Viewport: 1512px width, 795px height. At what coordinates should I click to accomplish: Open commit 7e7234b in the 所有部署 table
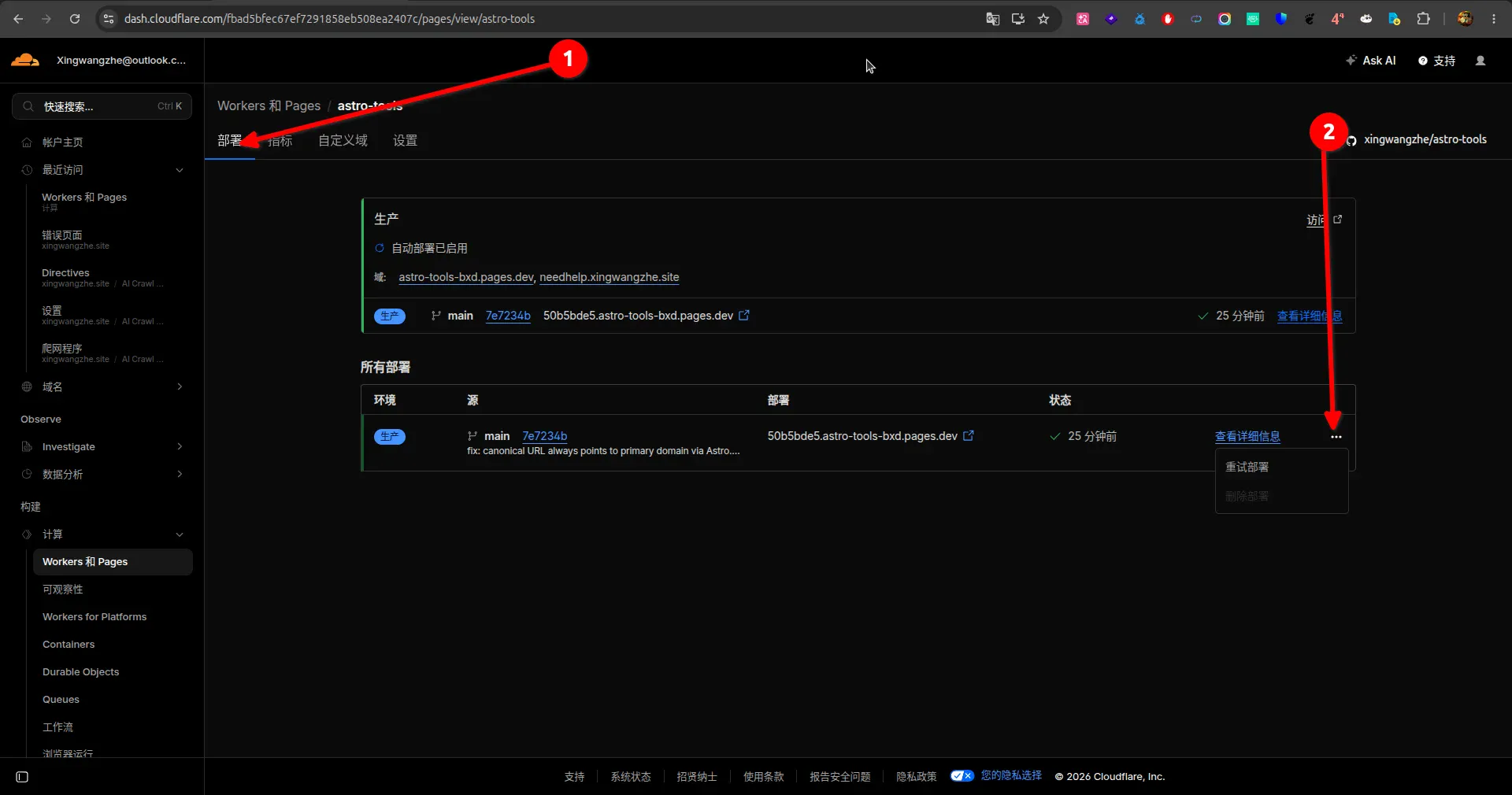coord(545,436)
